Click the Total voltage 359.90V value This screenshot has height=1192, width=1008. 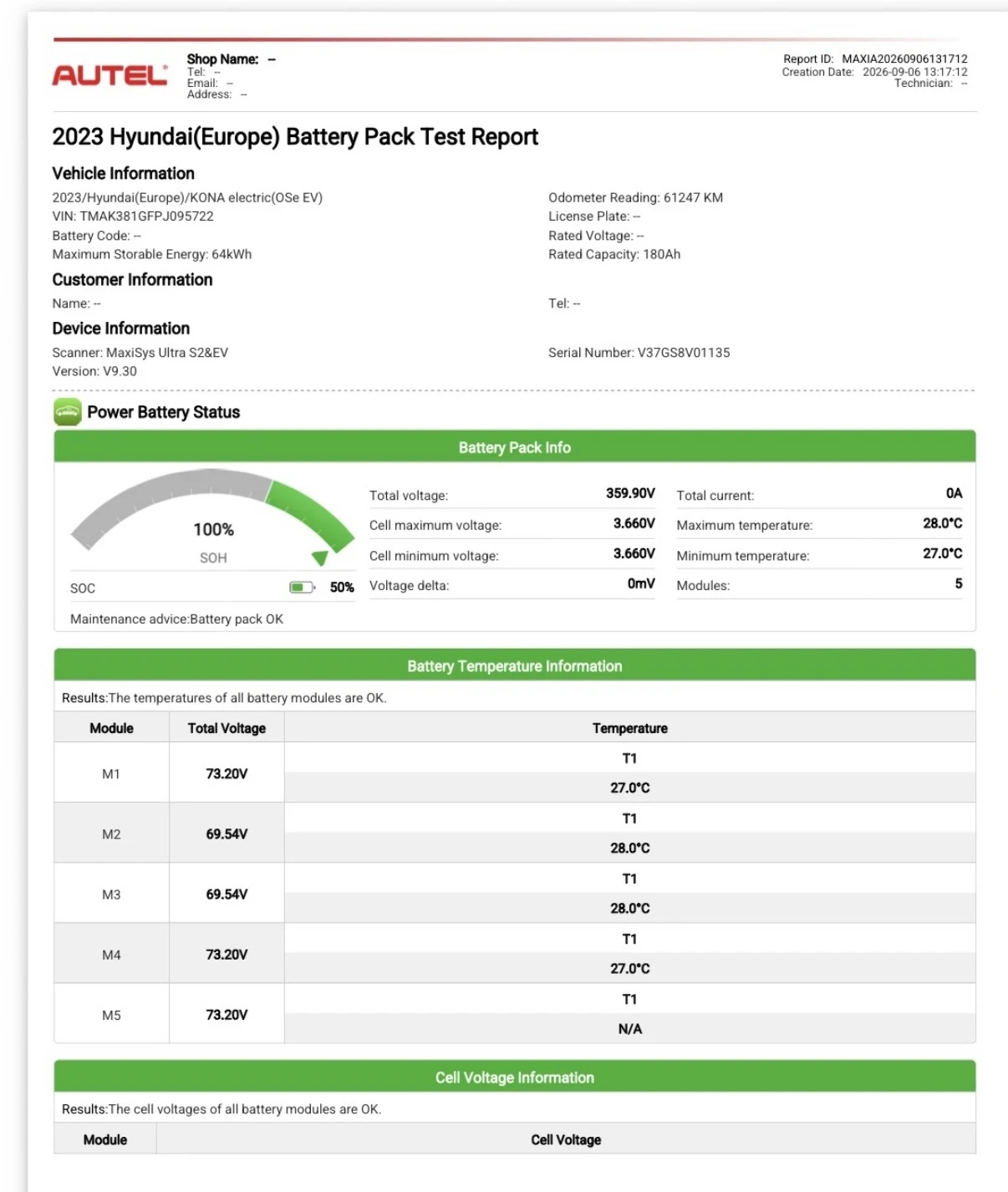(630, 493)
